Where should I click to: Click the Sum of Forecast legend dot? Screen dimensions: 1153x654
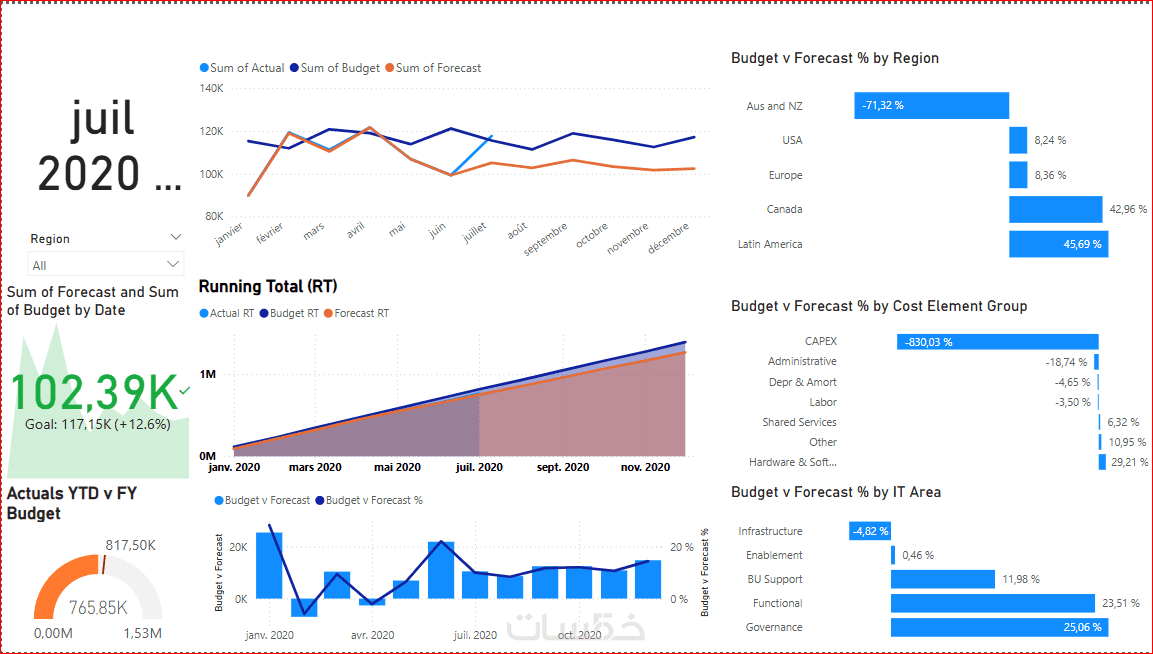click(390, 68)
